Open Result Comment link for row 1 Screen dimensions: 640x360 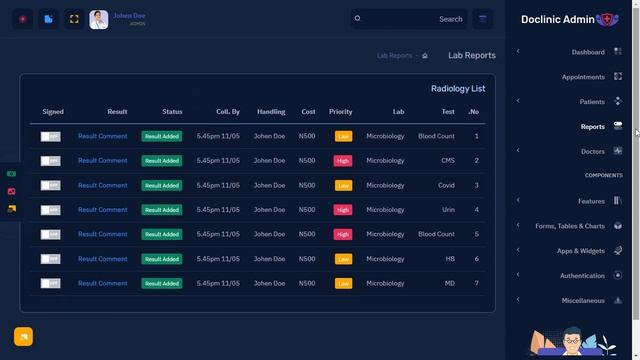click(x=103, y=136)
